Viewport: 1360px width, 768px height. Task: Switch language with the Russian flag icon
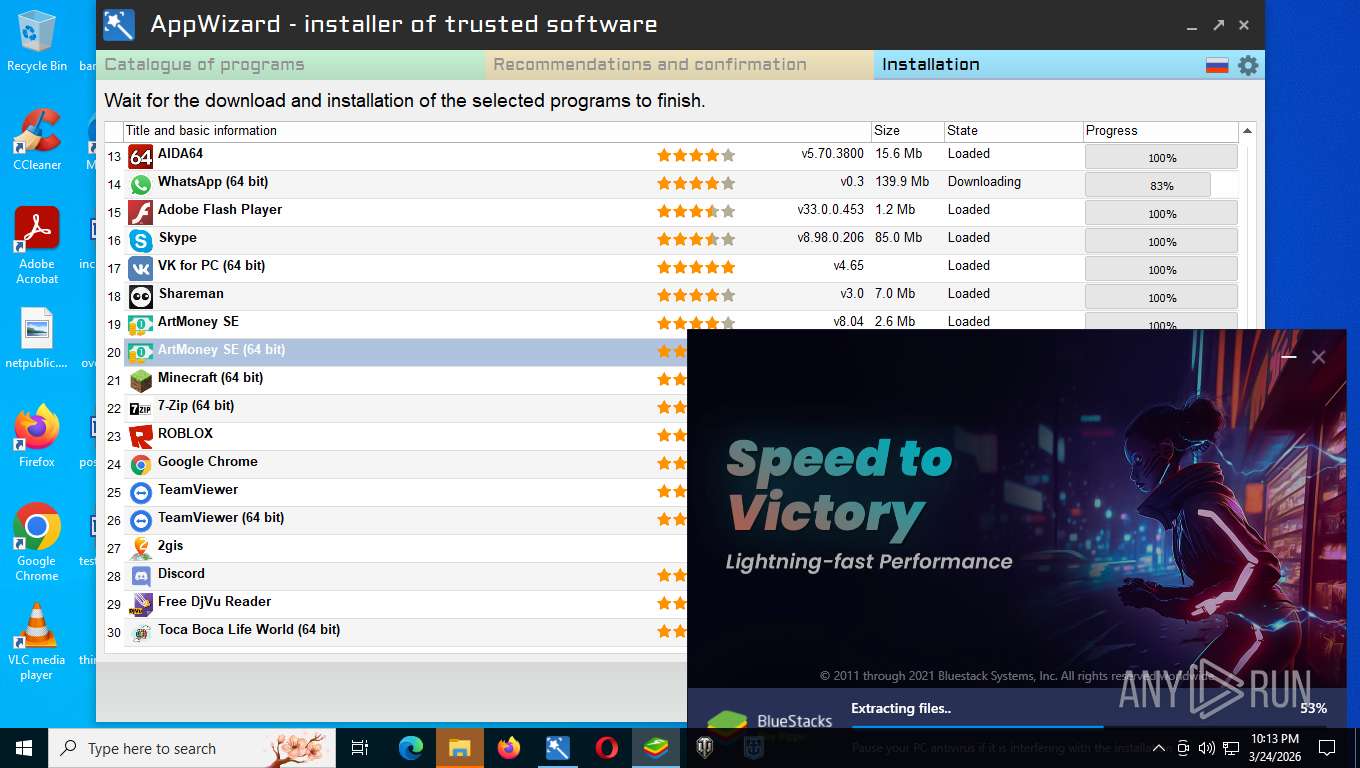[x=1216, y=65]
